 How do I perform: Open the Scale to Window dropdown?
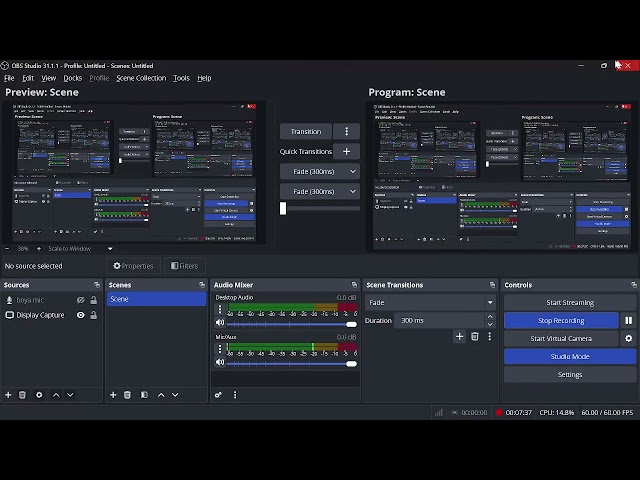(80, 249)
